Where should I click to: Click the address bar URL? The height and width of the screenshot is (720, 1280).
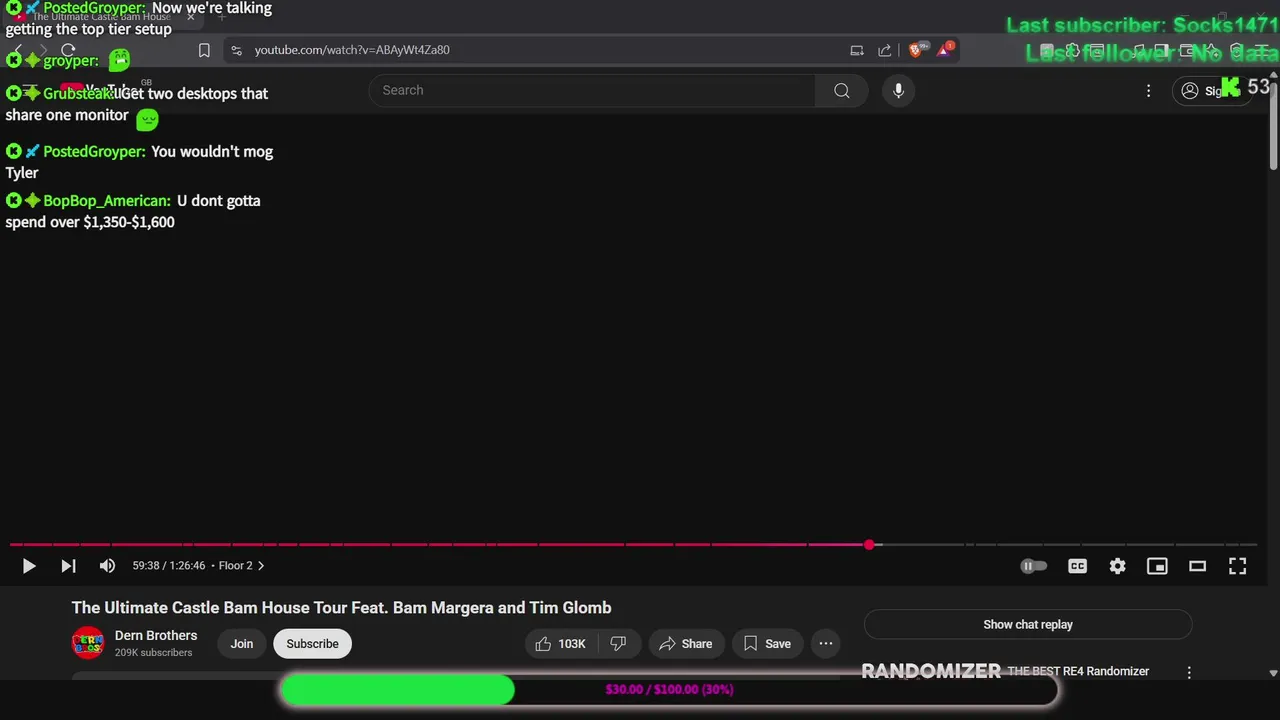coord(352,50)
